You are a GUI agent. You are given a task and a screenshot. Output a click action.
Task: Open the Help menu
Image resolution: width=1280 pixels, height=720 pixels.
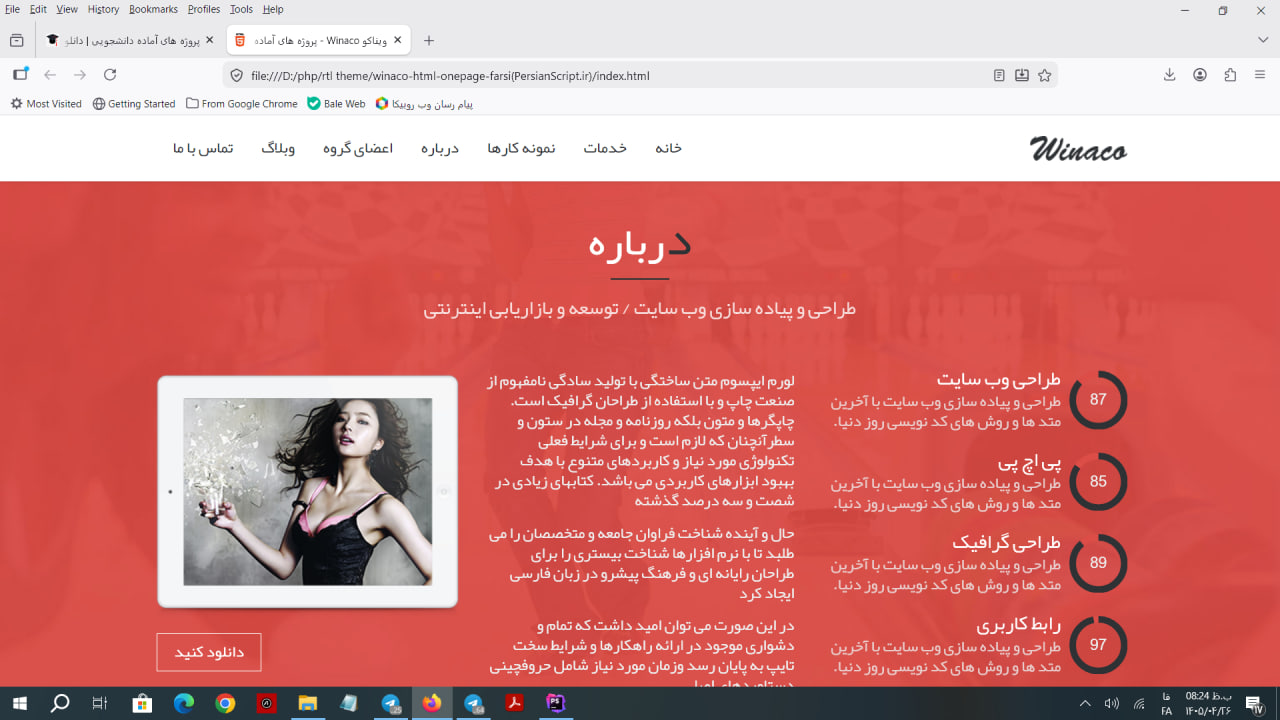(x=273, y=9)
